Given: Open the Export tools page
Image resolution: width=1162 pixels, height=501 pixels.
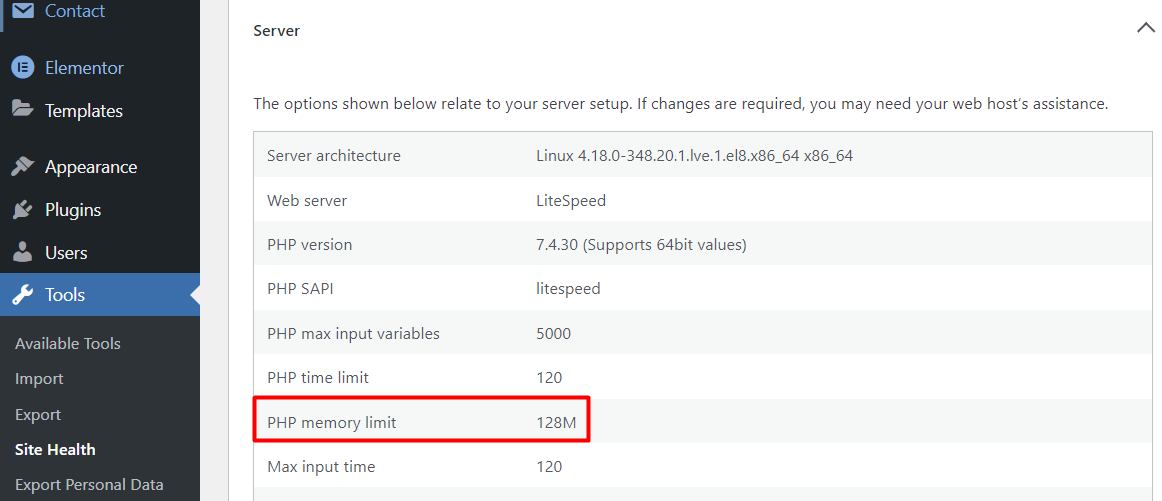Looking at the screenshot, I should pos(38,415).
